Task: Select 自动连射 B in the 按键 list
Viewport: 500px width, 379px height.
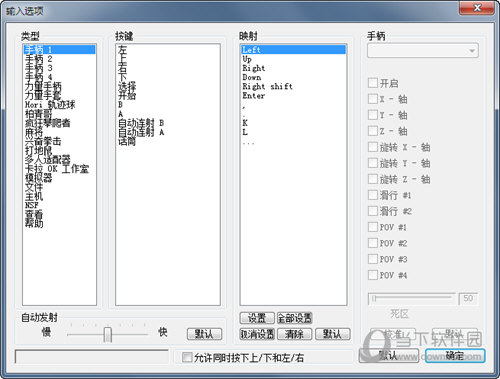Action: pos(168,123)
